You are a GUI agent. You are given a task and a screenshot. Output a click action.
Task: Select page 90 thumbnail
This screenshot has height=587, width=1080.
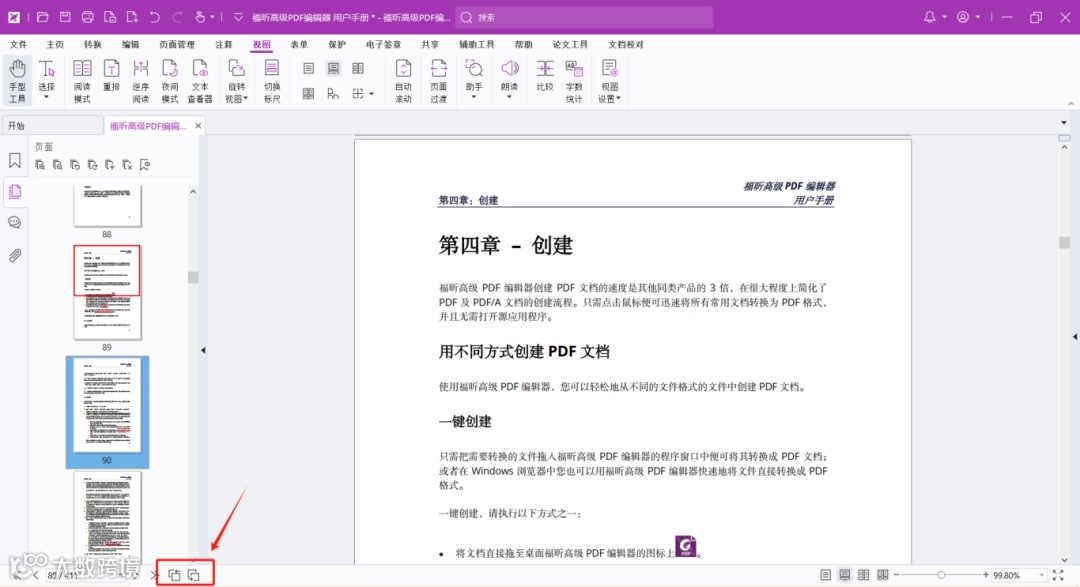click(107, 406)
